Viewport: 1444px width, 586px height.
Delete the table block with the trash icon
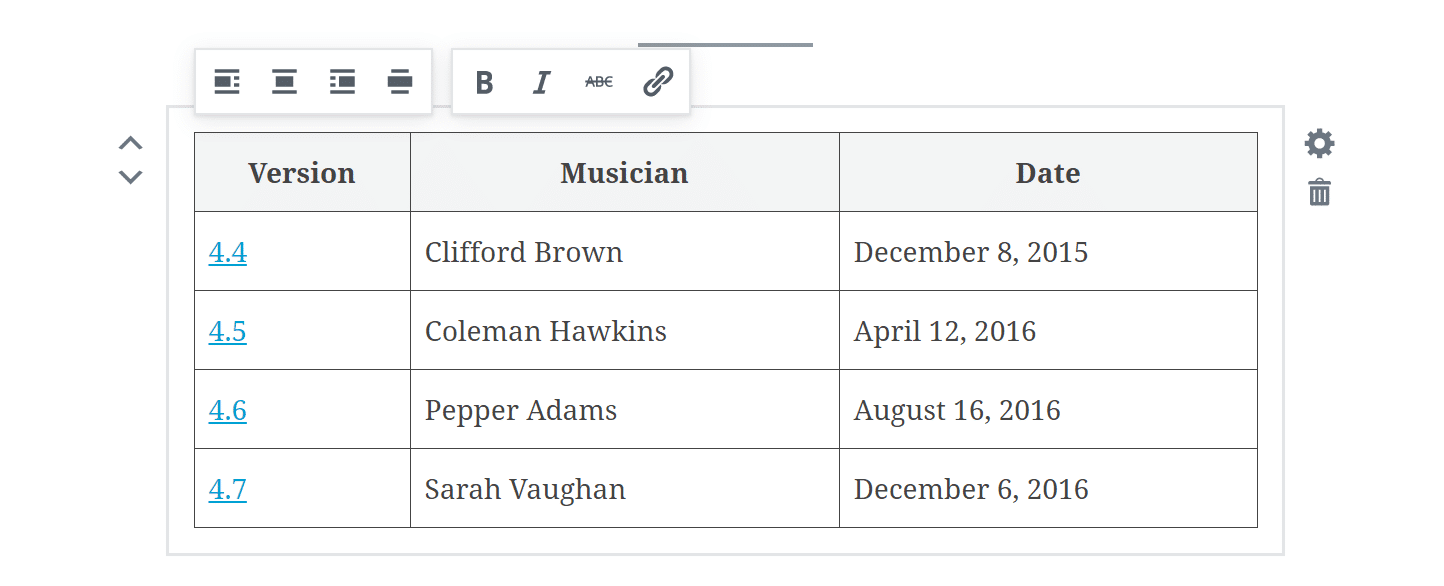[1319, 192]
